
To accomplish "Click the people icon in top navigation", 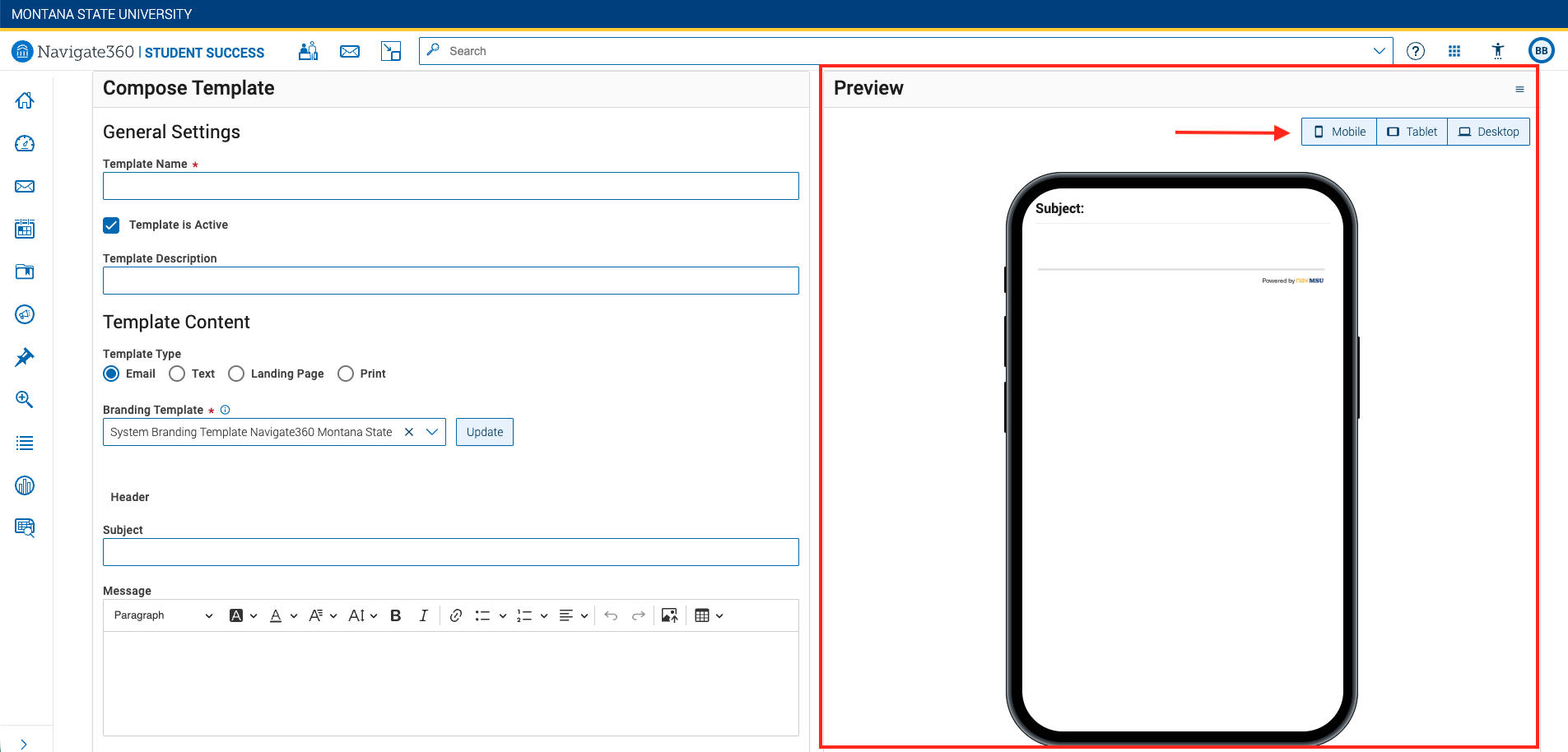I will point(309,51).
